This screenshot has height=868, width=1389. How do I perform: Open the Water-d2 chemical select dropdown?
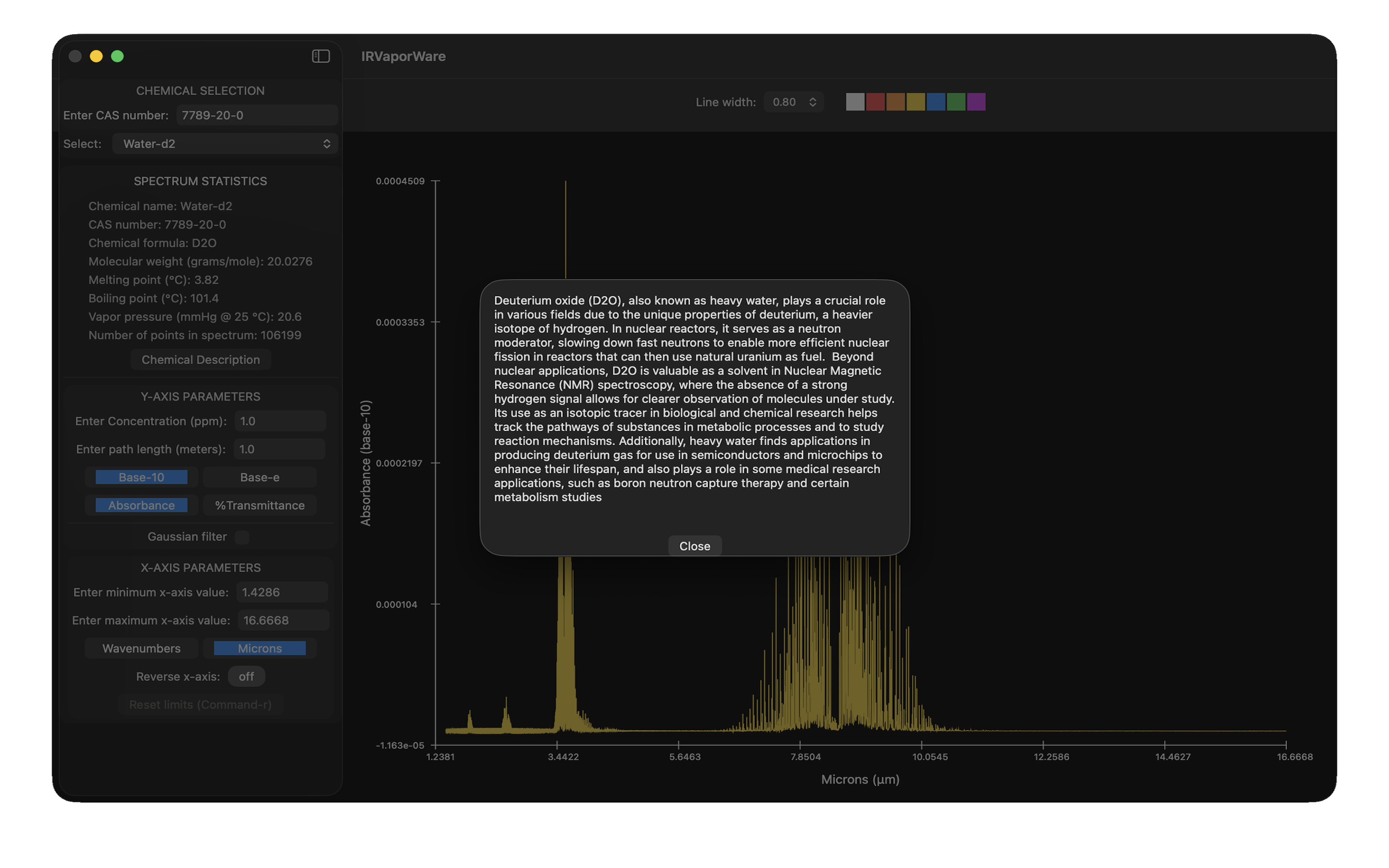(x=225, y=144)
